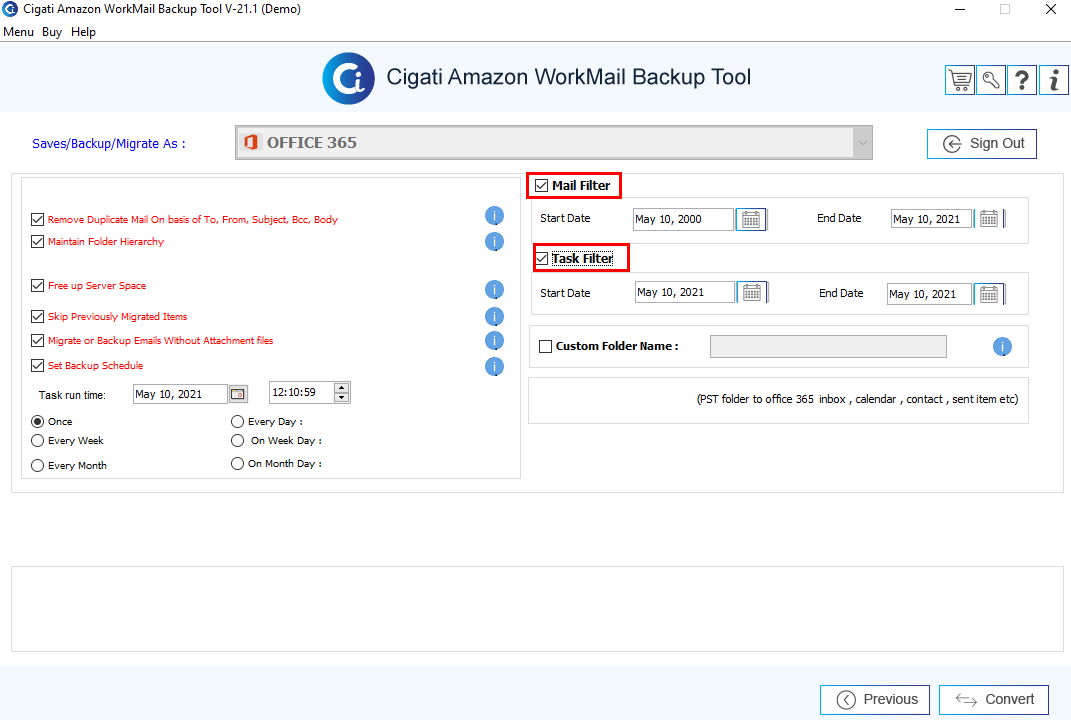
Task: Click the 12:10:59 time field
Action: tap(301, 393)
